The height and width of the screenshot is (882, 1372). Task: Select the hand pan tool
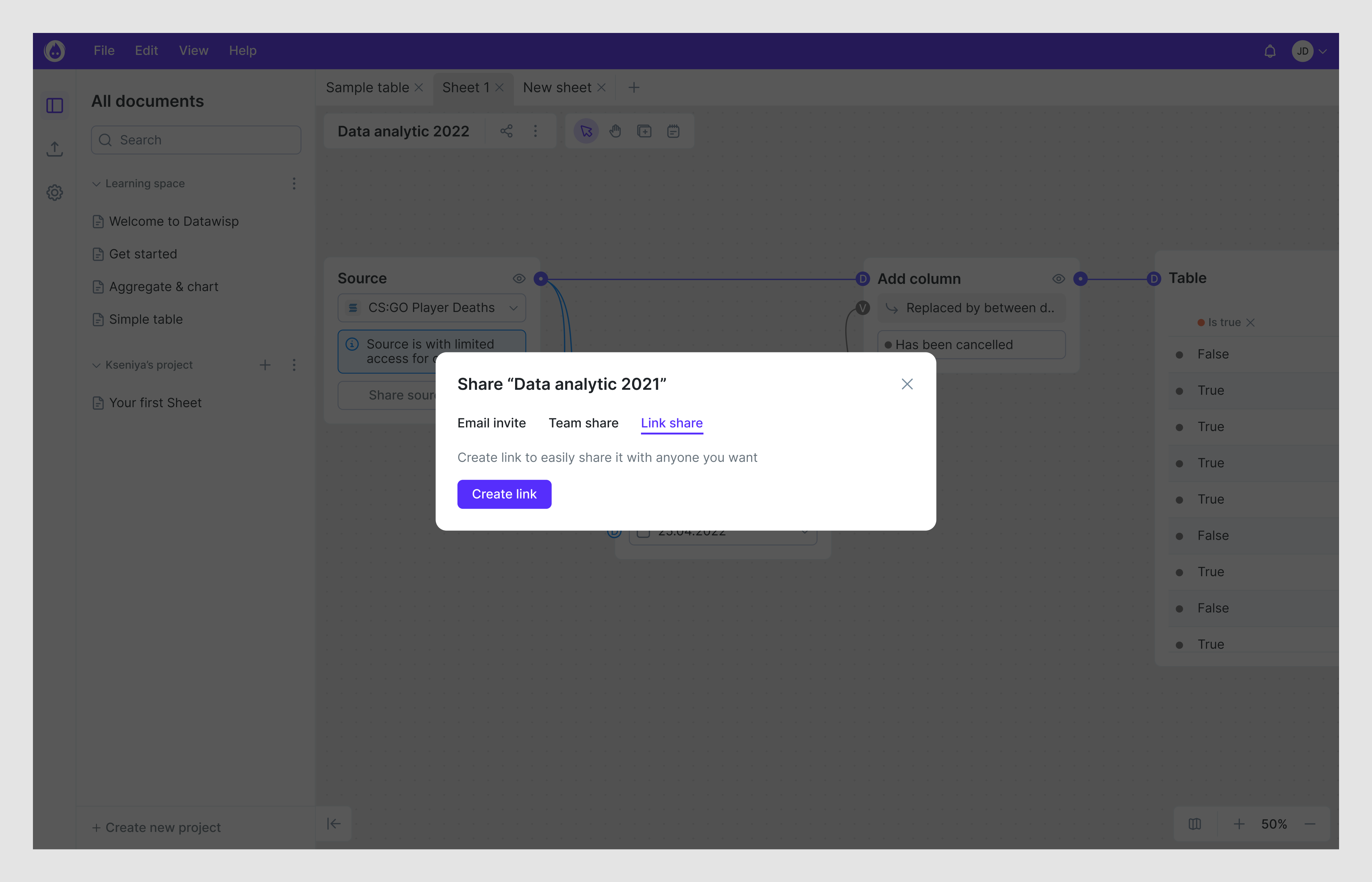pyautogui.click(x=615, y=131)
